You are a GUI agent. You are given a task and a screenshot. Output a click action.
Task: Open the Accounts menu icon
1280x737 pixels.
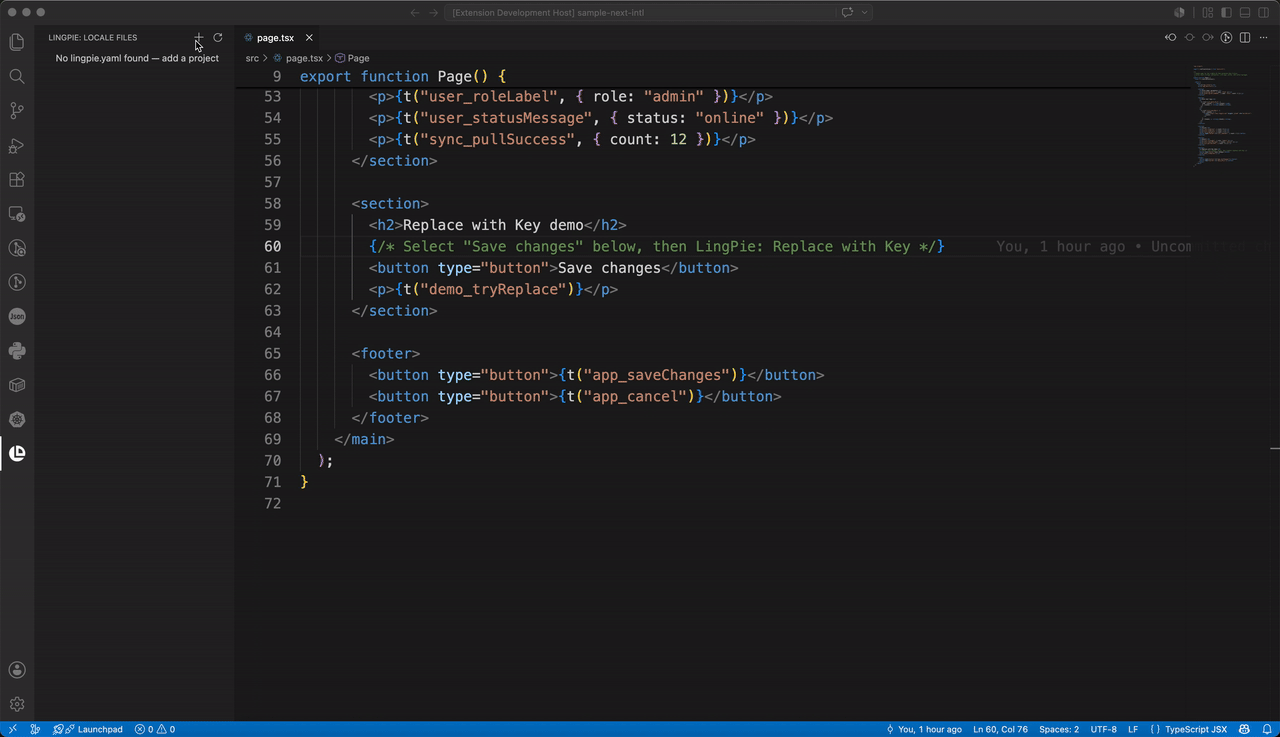coord(16,670)
